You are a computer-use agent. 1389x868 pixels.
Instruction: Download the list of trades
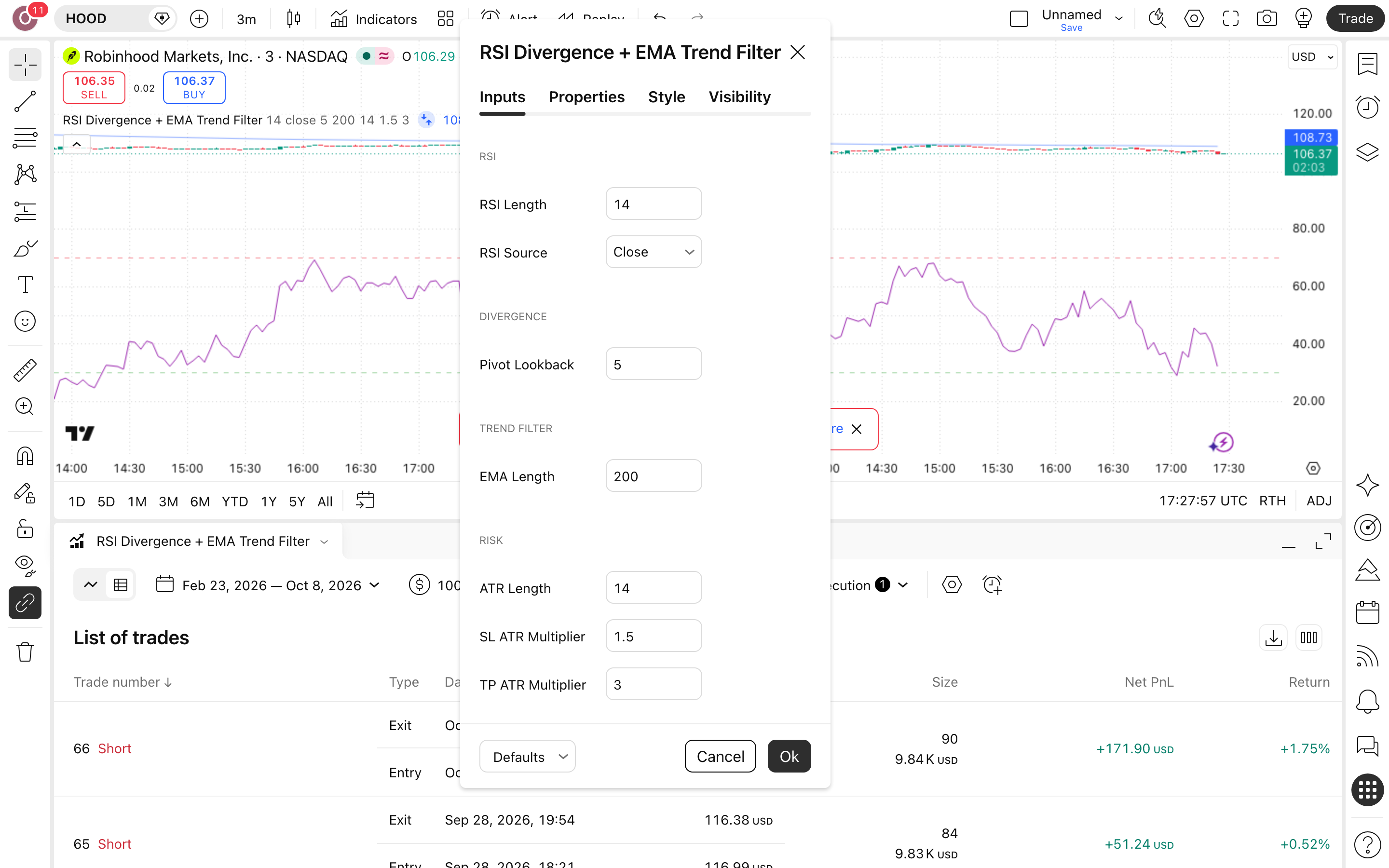click(x=1274, y=638)
